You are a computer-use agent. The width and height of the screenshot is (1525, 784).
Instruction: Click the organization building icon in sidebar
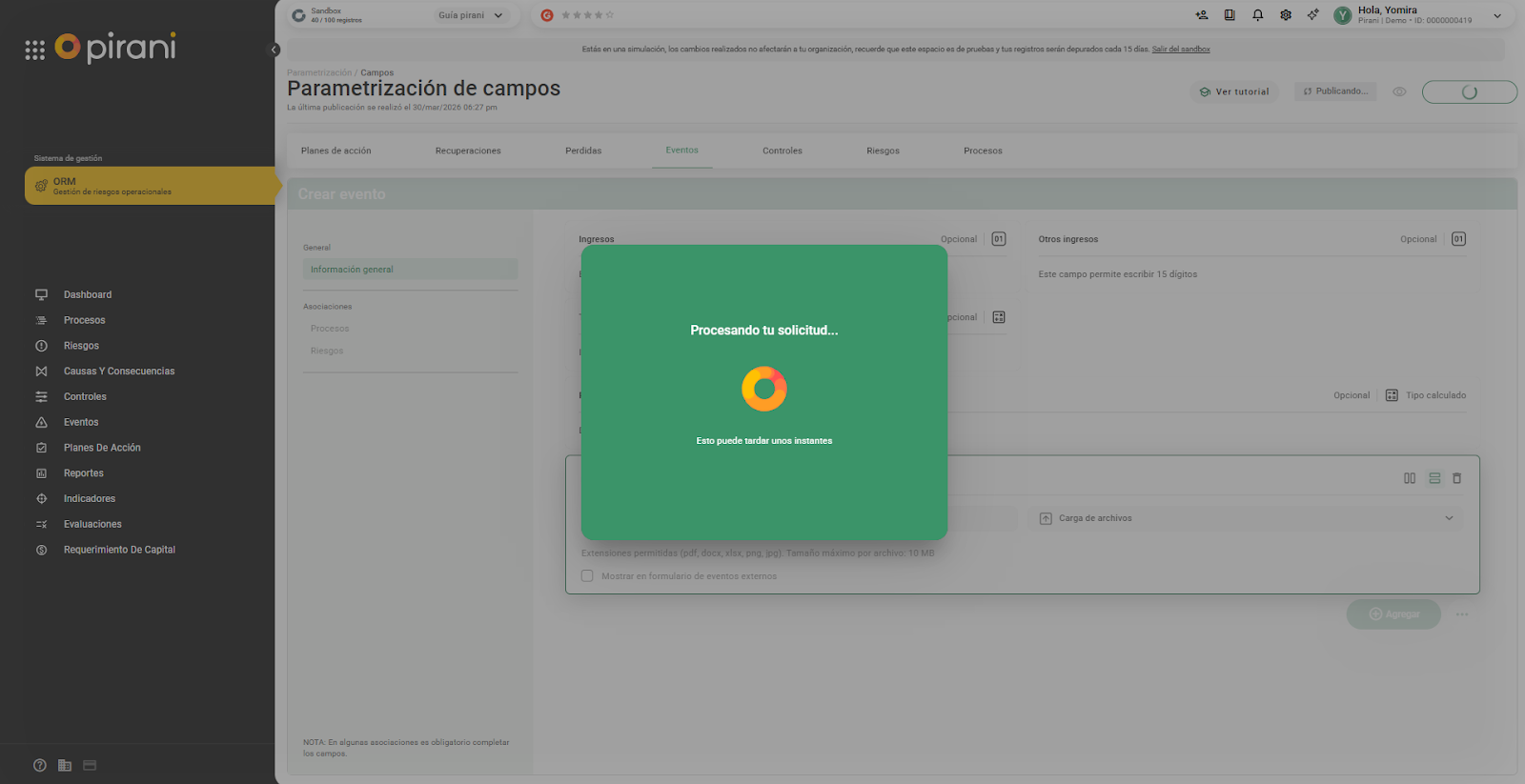coord(65,765)
